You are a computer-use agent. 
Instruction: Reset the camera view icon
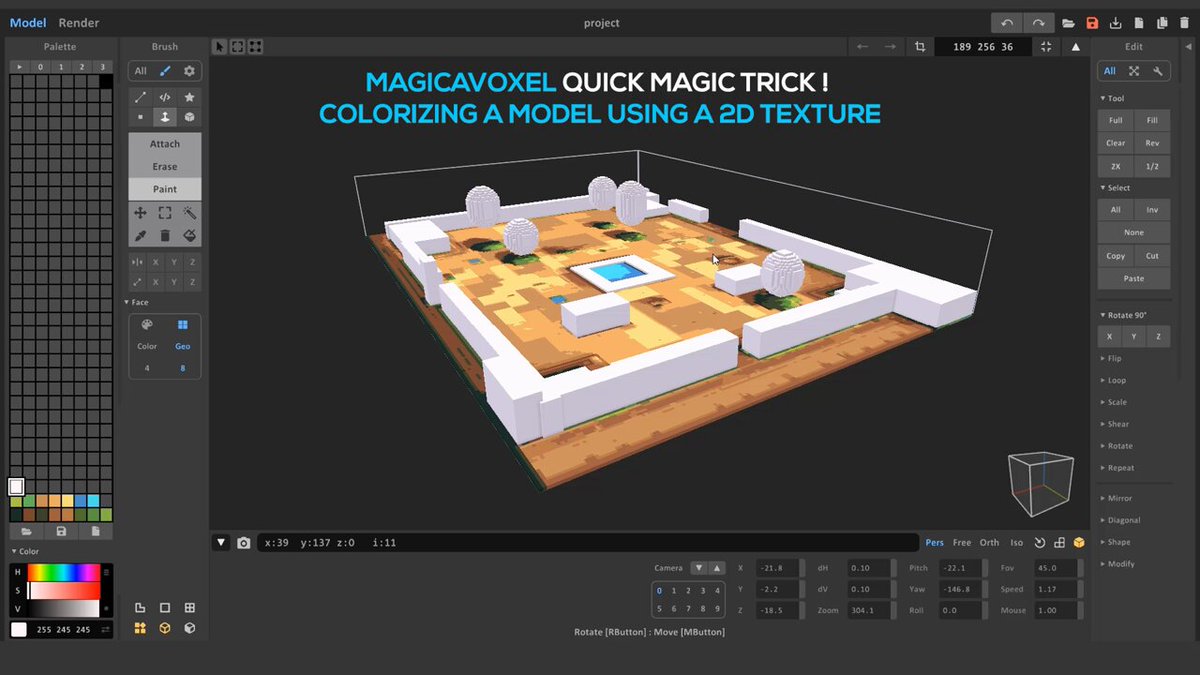pyautogui.click(x=1039, y=543)
